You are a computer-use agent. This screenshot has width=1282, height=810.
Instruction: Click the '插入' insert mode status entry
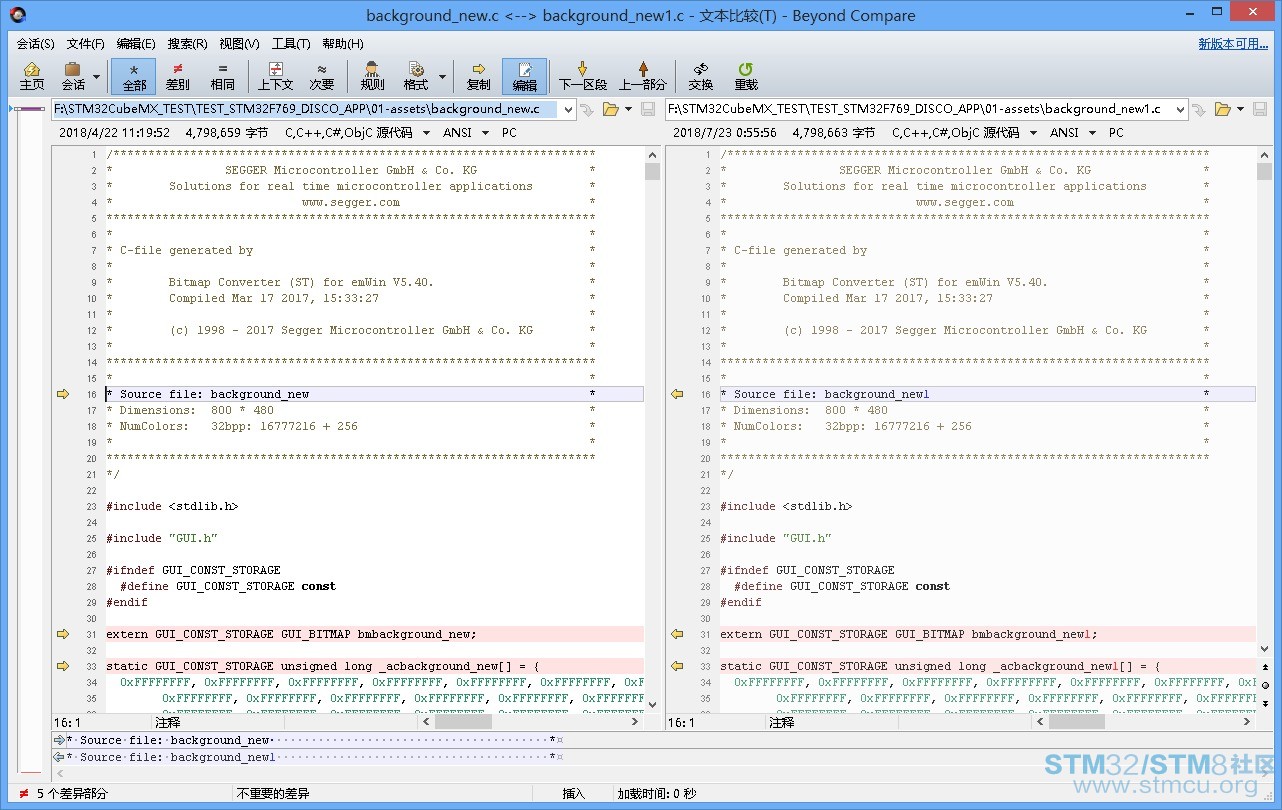click(573, 794)
